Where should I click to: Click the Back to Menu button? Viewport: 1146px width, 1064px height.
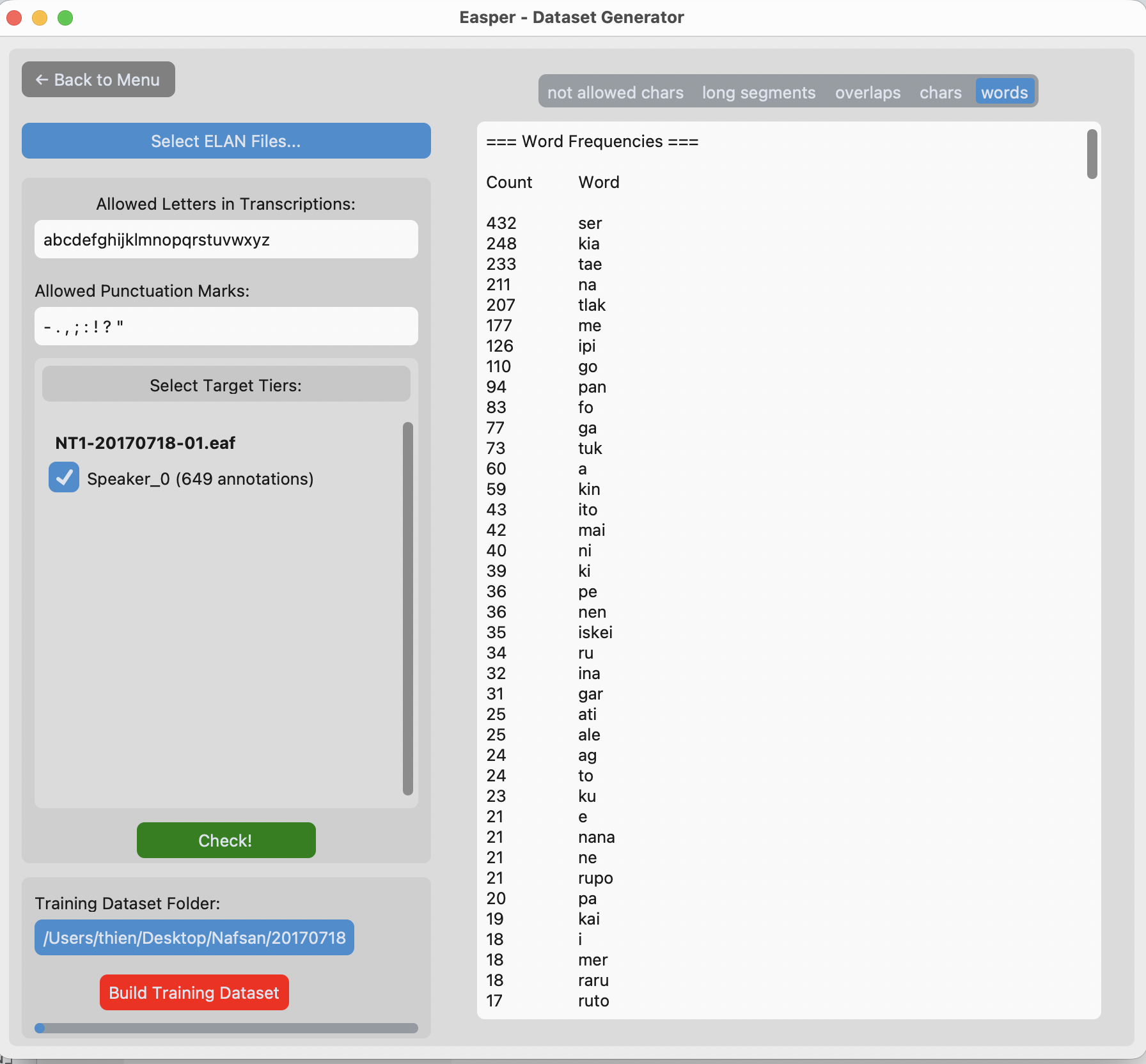[x=98, y=79]
